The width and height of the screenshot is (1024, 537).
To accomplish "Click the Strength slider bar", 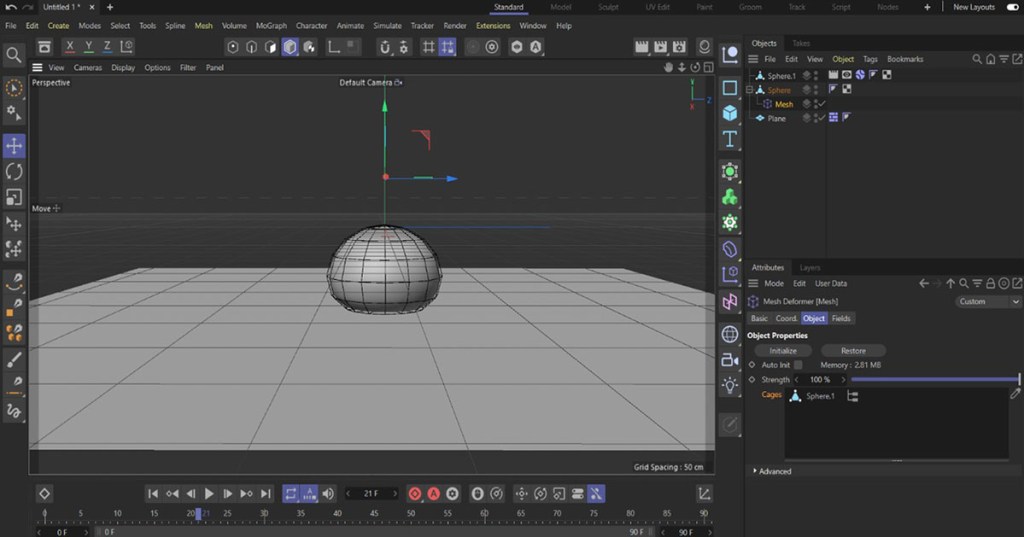I will (x=934, y=380).
